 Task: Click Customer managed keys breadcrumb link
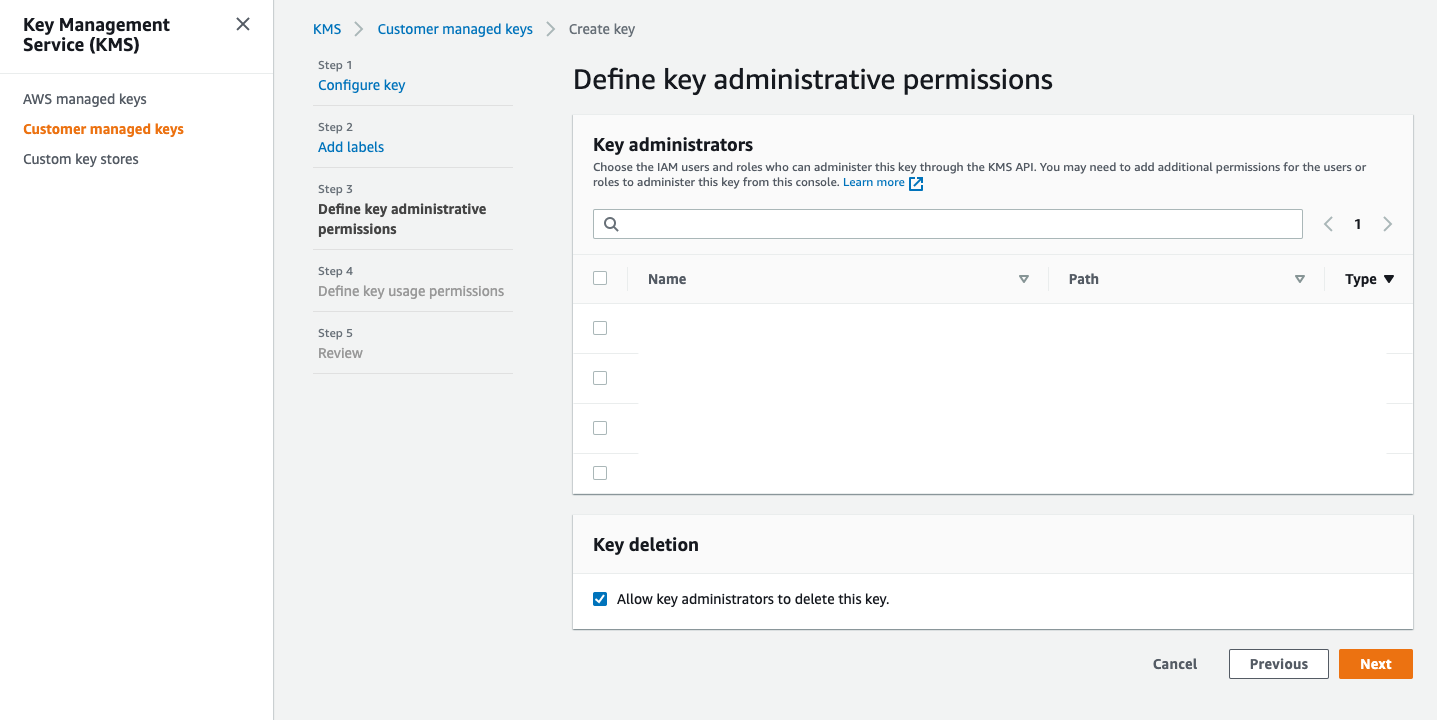(455, 29)
